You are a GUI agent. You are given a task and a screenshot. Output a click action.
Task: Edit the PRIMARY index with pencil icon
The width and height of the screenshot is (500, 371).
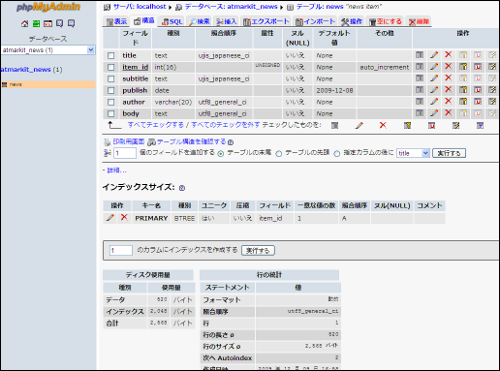pos(110,218)
